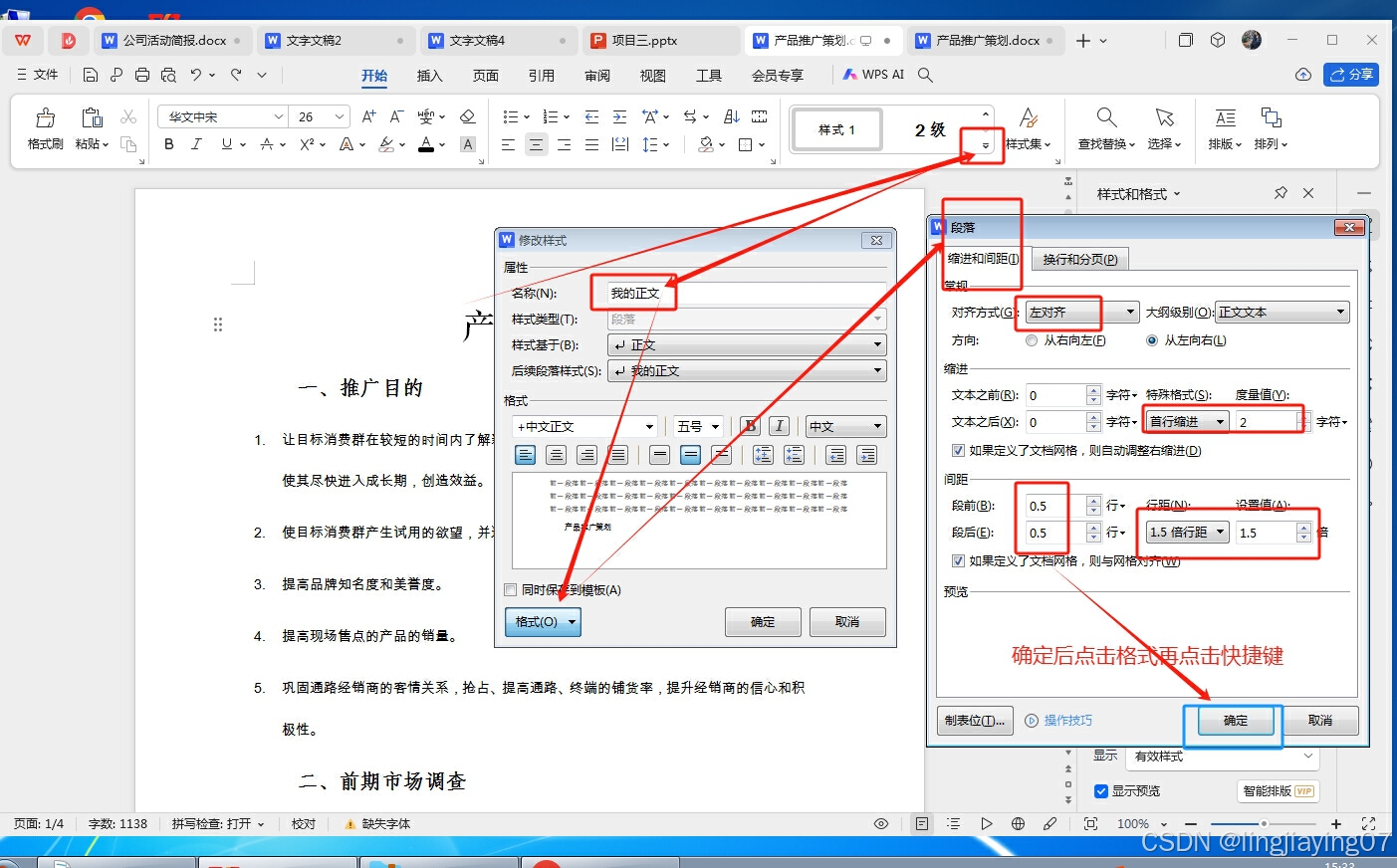Expand the styles gallery more arrow

pyautogui.click(x=986, y=145)
